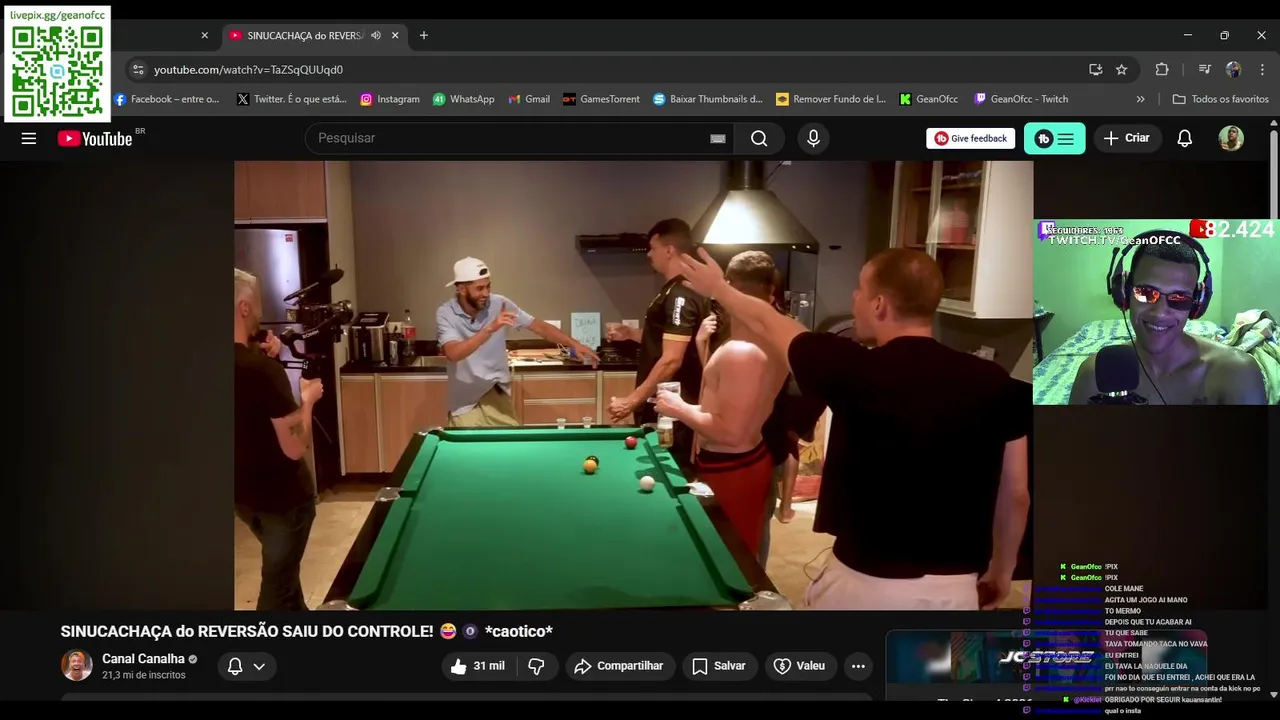Open the Chrome extensions puzzle icon
This screenshot has width=1280, height=720.
tap(1162, 69)
